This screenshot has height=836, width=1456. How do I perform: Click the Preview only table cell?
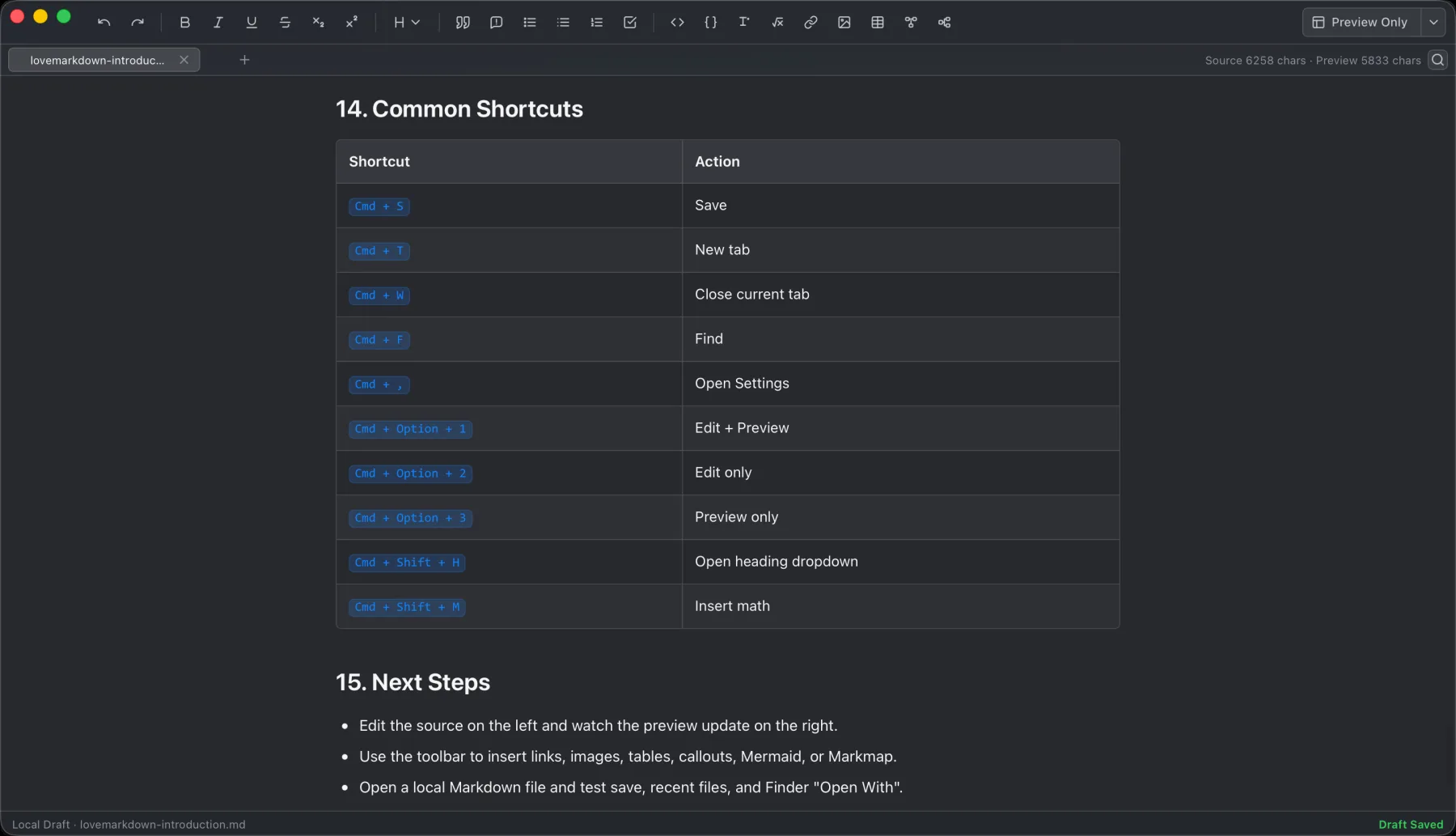(x=901, y=517)
